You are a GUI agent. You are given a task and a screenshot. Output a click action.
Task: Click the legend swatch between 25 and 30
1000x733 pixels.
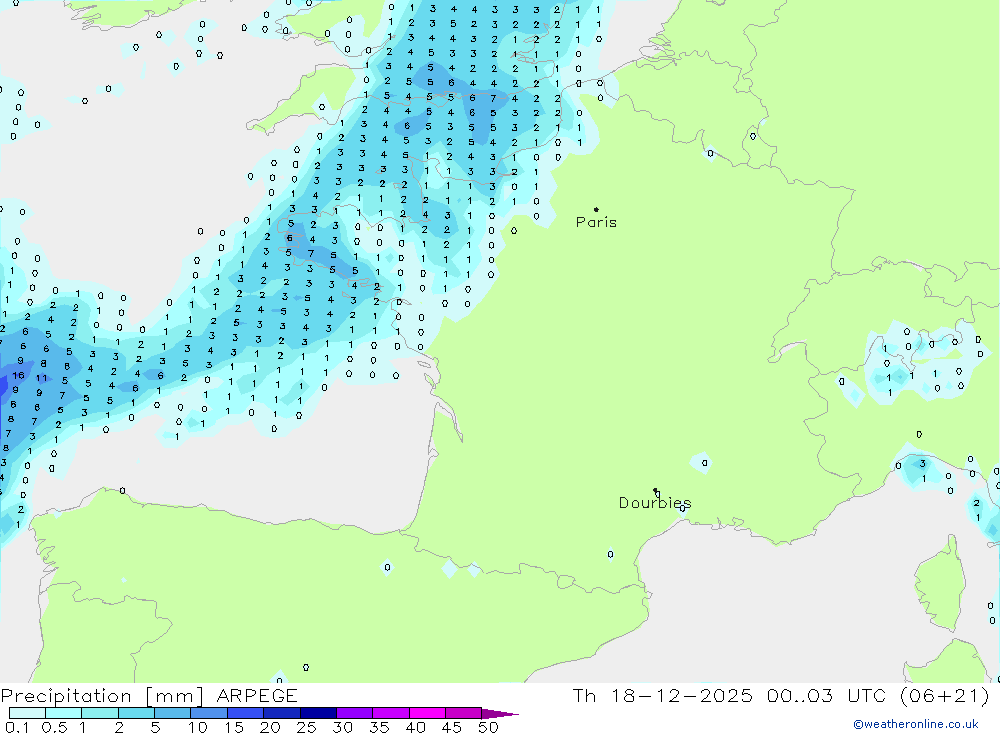[318, 713]
